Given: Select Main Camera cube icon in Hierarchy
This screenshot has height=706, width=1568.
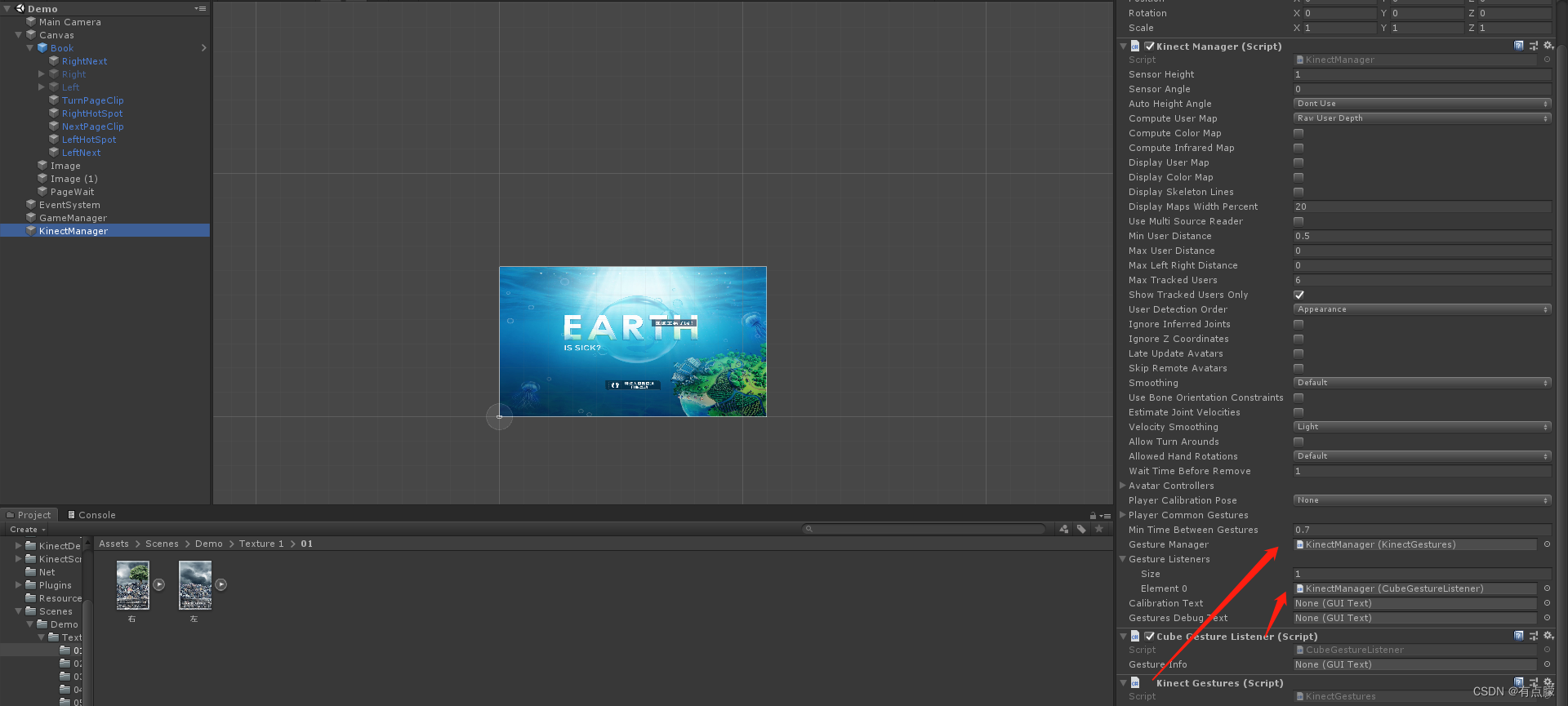Looking at the screenshot, I should click(x=31, y=22).
